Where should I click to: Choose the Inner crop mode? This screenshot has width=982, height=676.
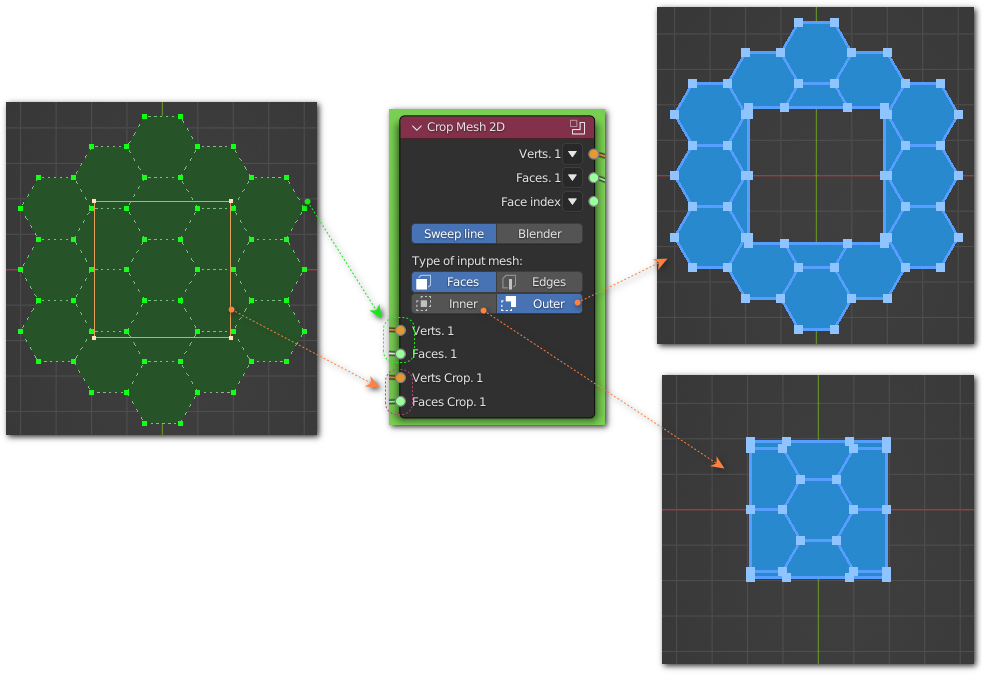[454, 304]
